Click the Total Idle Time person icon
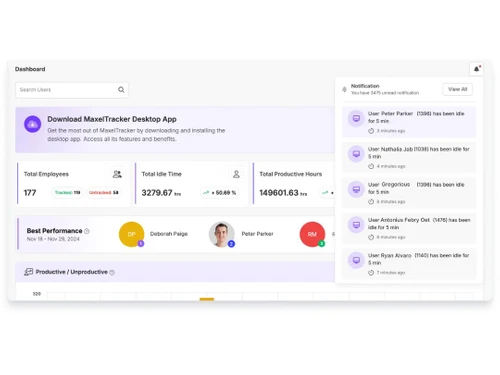The height and width of the screenshot is (375, 500). (236, 174)
